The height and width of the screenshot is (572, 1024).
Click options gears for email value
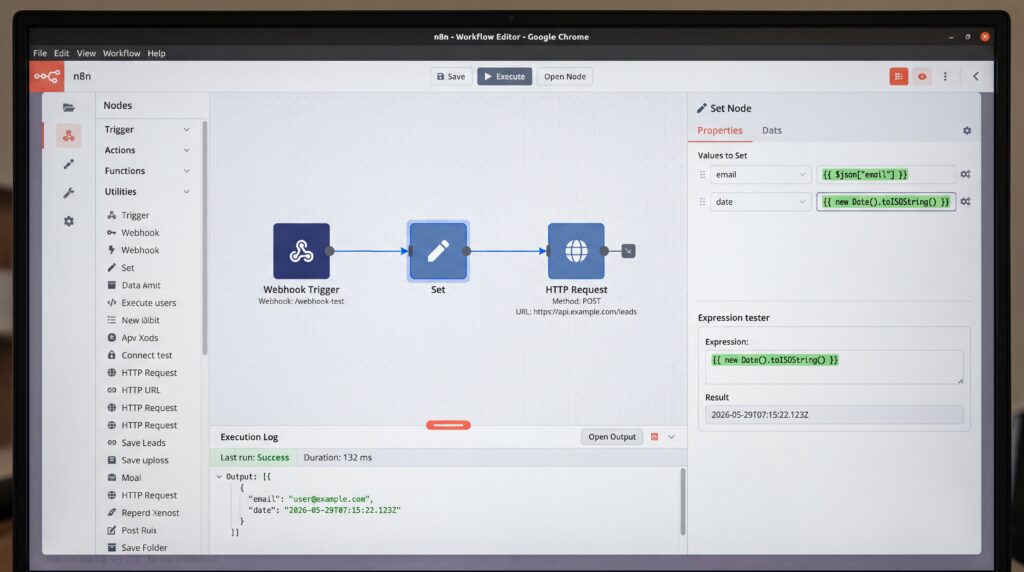(x=965, y=174)
